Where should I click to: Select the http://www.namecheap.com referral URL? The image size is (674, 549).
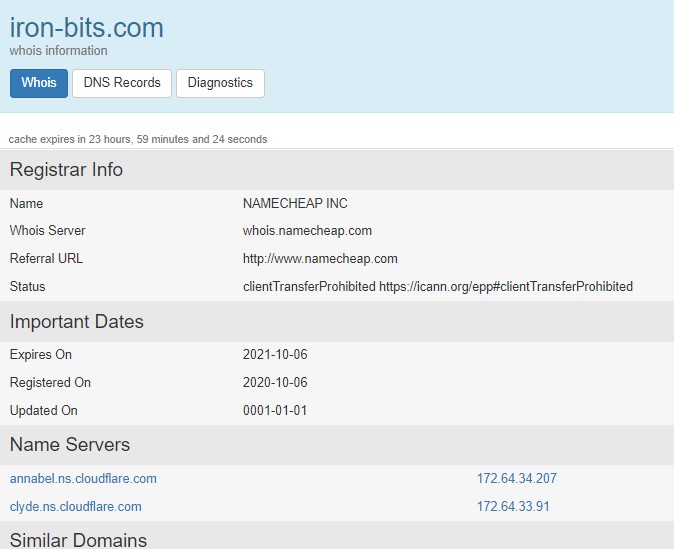[320, 259]
